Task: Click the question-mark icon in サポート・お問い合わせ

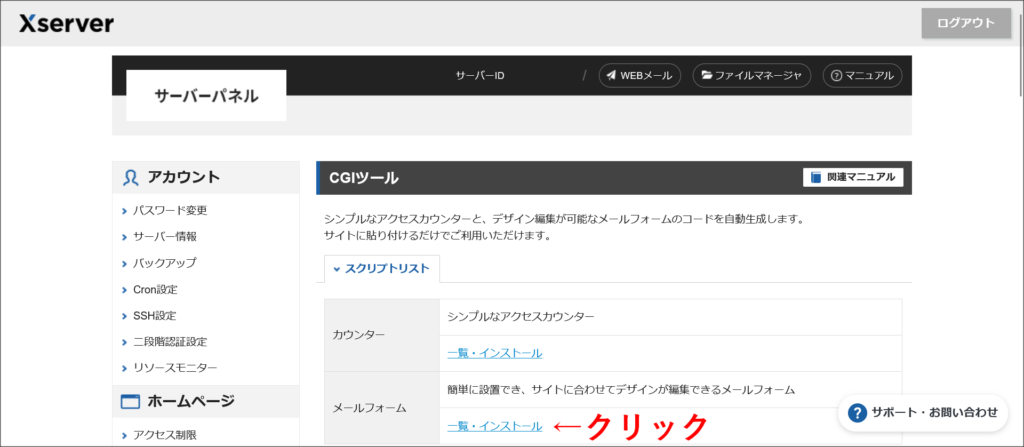Action: 857,413
